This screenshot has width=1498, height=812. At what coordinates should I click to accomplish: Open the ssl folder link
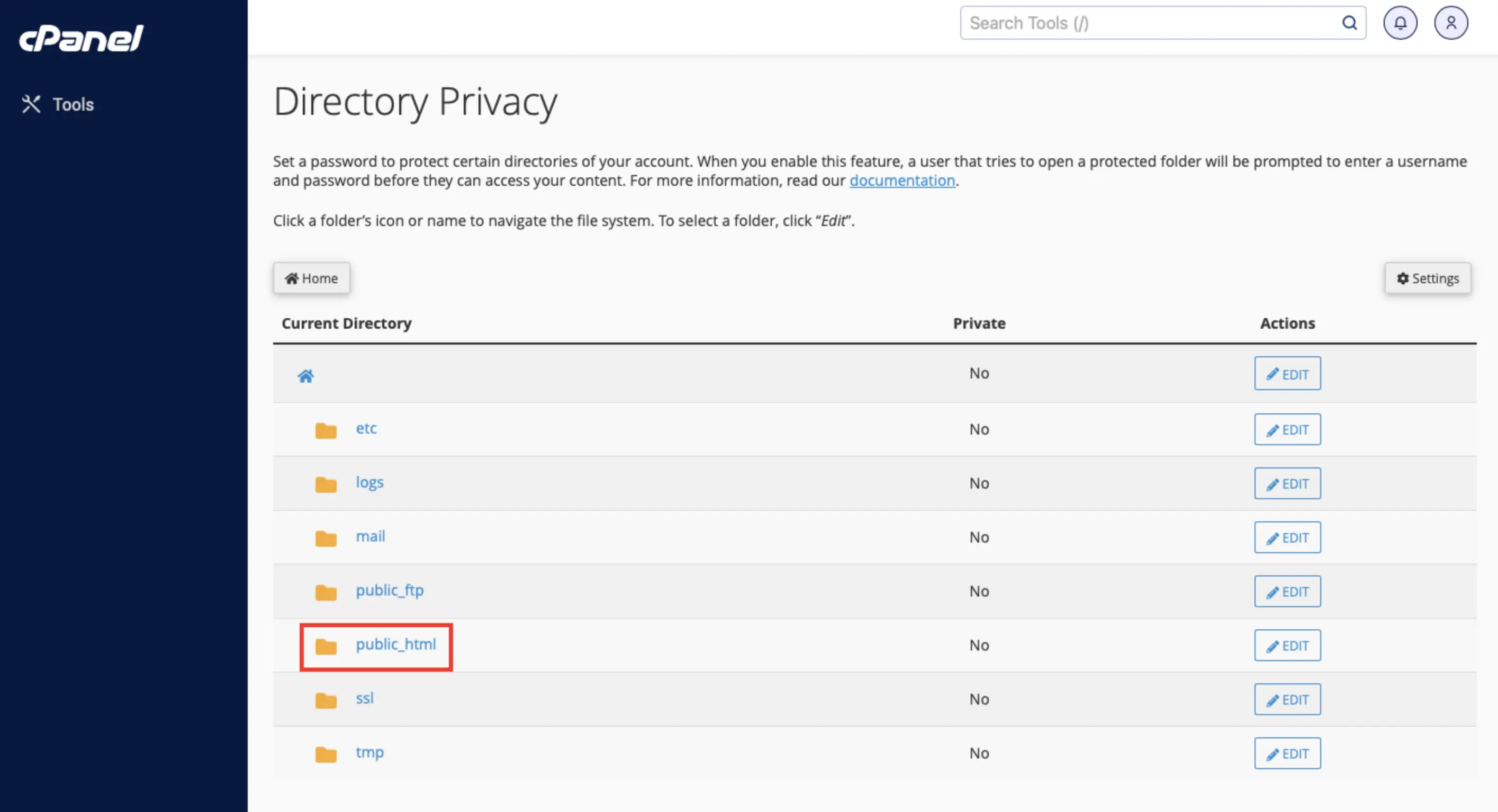point(365,698)
